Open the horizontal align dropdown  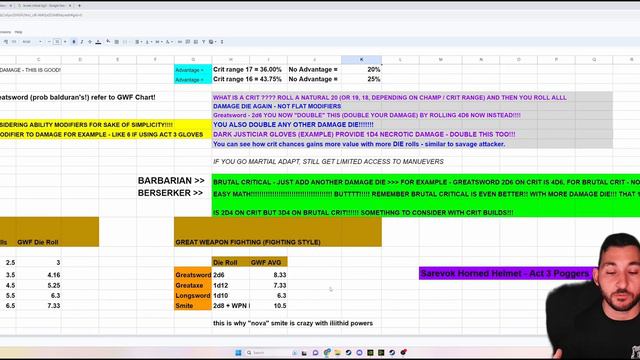[x=138, y=42]
